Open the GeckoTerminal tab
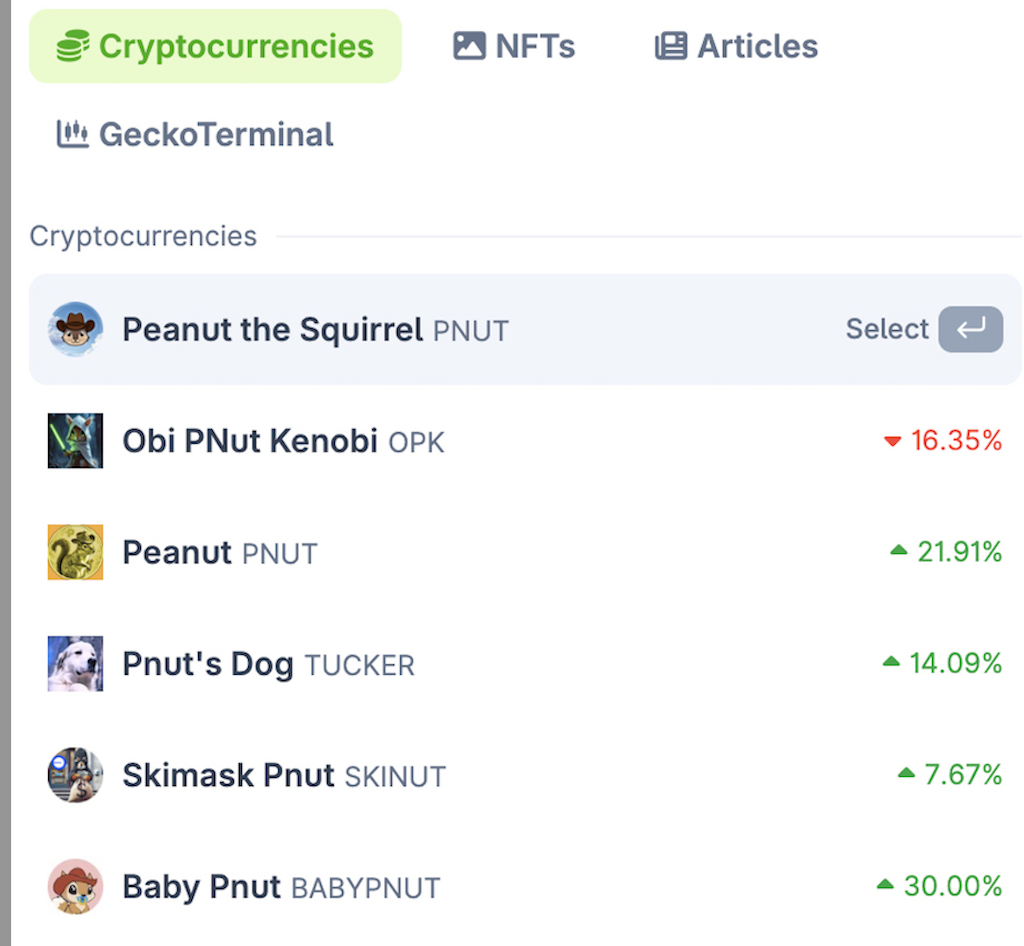The width and height of the screenshot is (1024, 946). 195,134
